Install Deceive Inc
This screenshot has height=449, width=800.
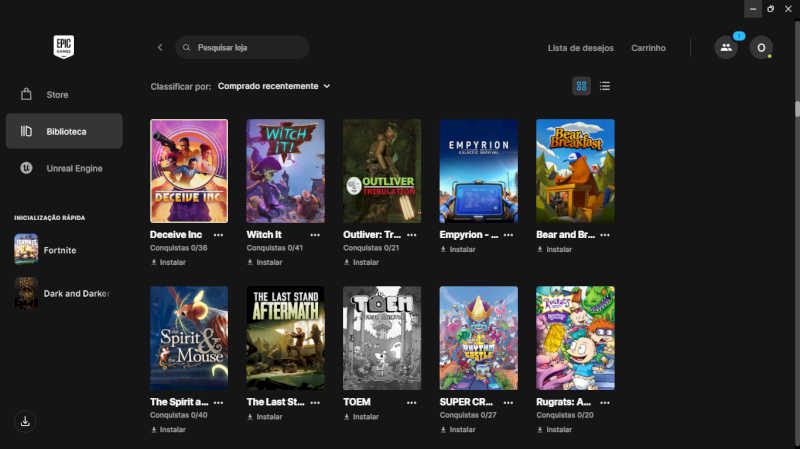point(168,262)
